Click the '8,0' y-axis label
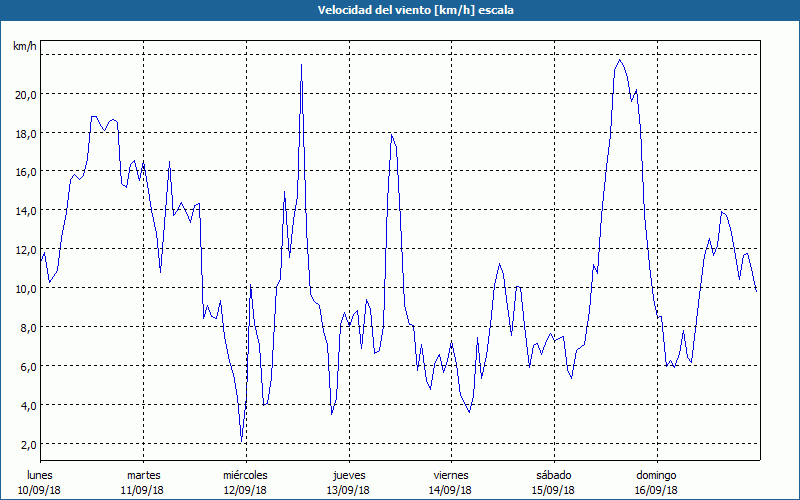Image resolution: width=800 pixels, height=500 pixels. (x=28, y=328)
